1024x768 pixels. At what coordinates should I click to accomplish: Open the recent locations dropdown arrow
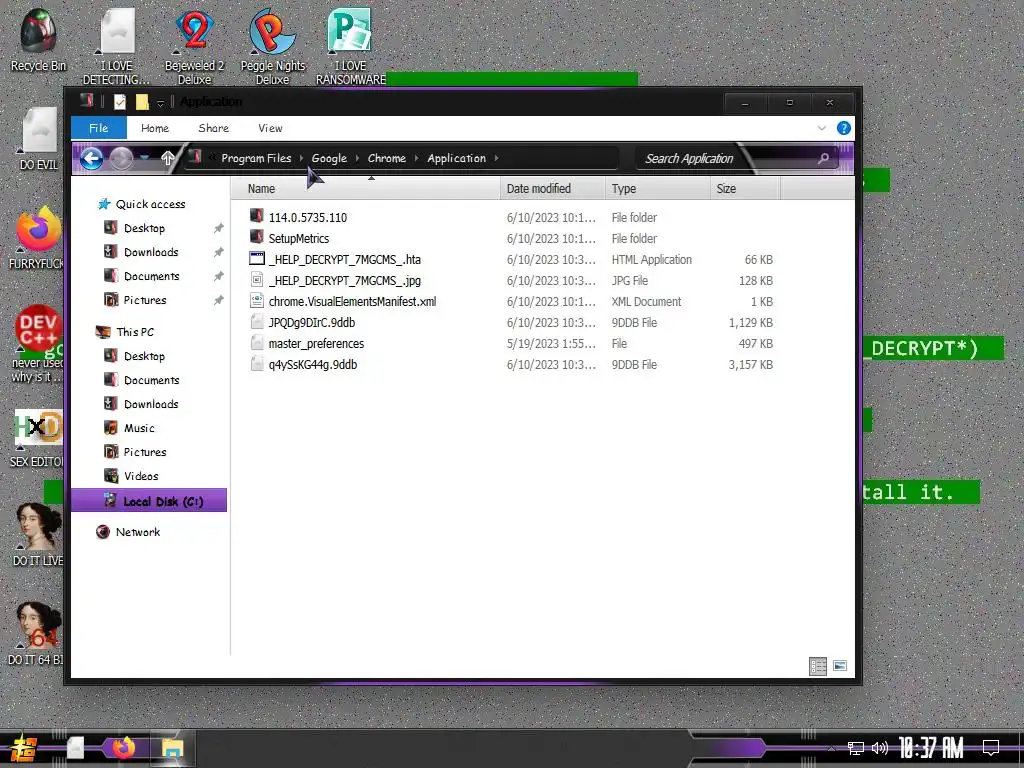144,158
